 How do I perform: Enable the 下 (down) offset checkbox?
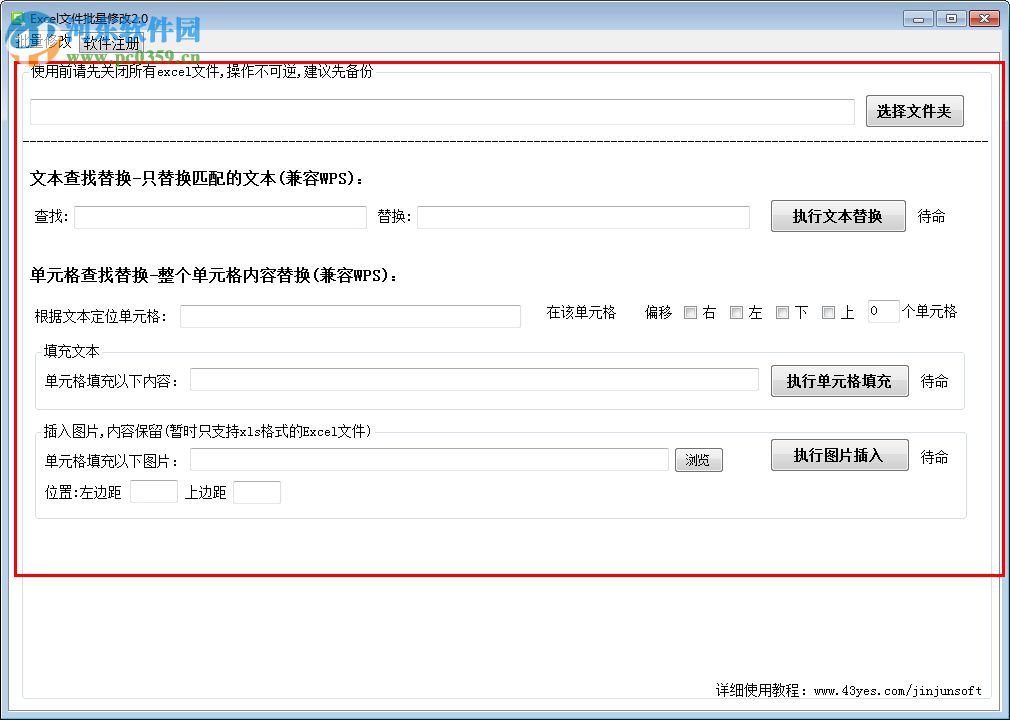click(x=783, y=312)
